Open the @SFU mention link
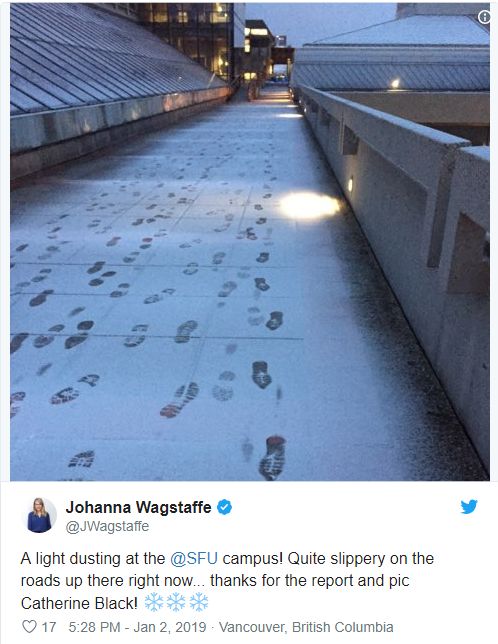This screenshot has height=644, width=498. click(194, 559)
